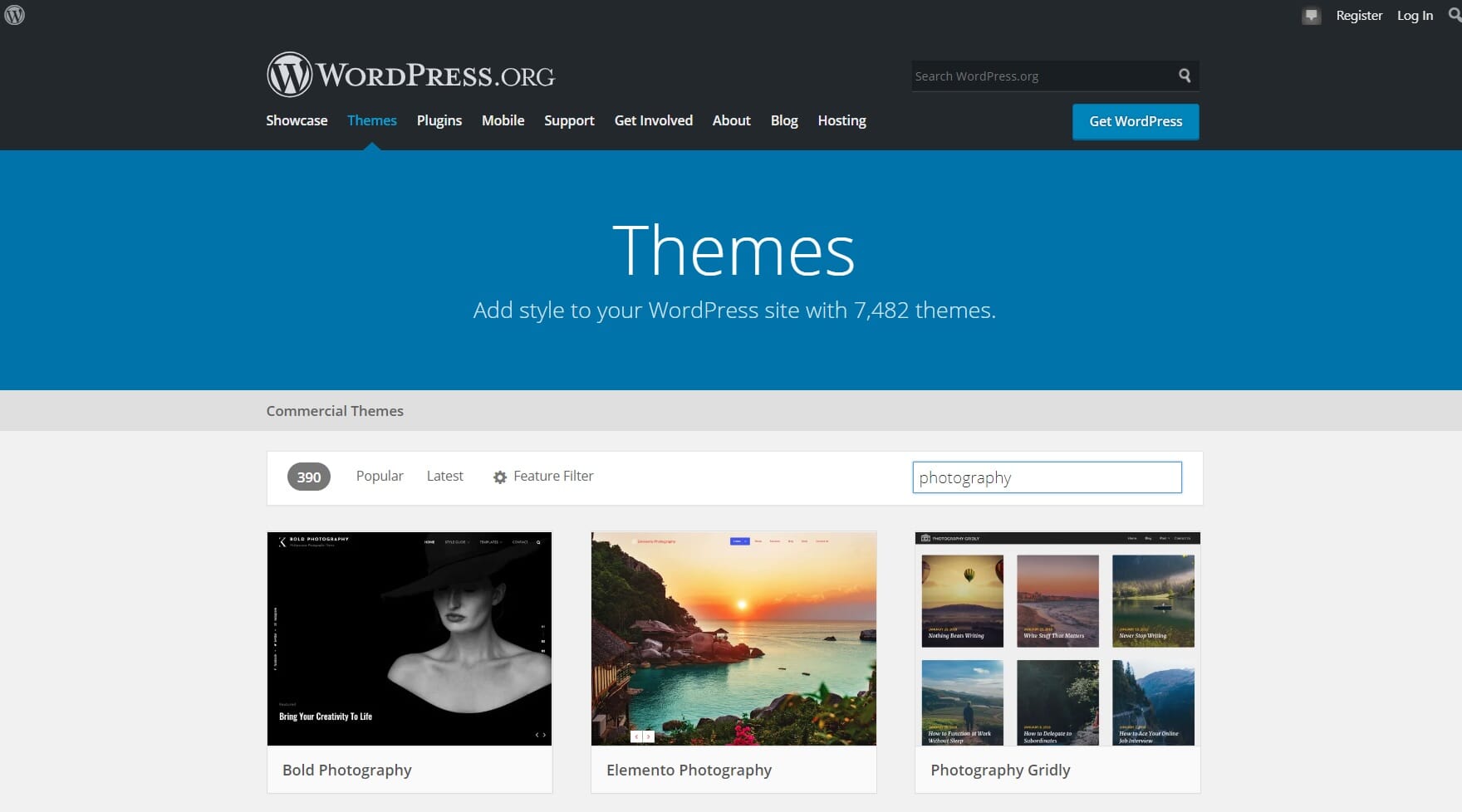Click the Themes page heading
1462x812 pixels.
(733, 250)
